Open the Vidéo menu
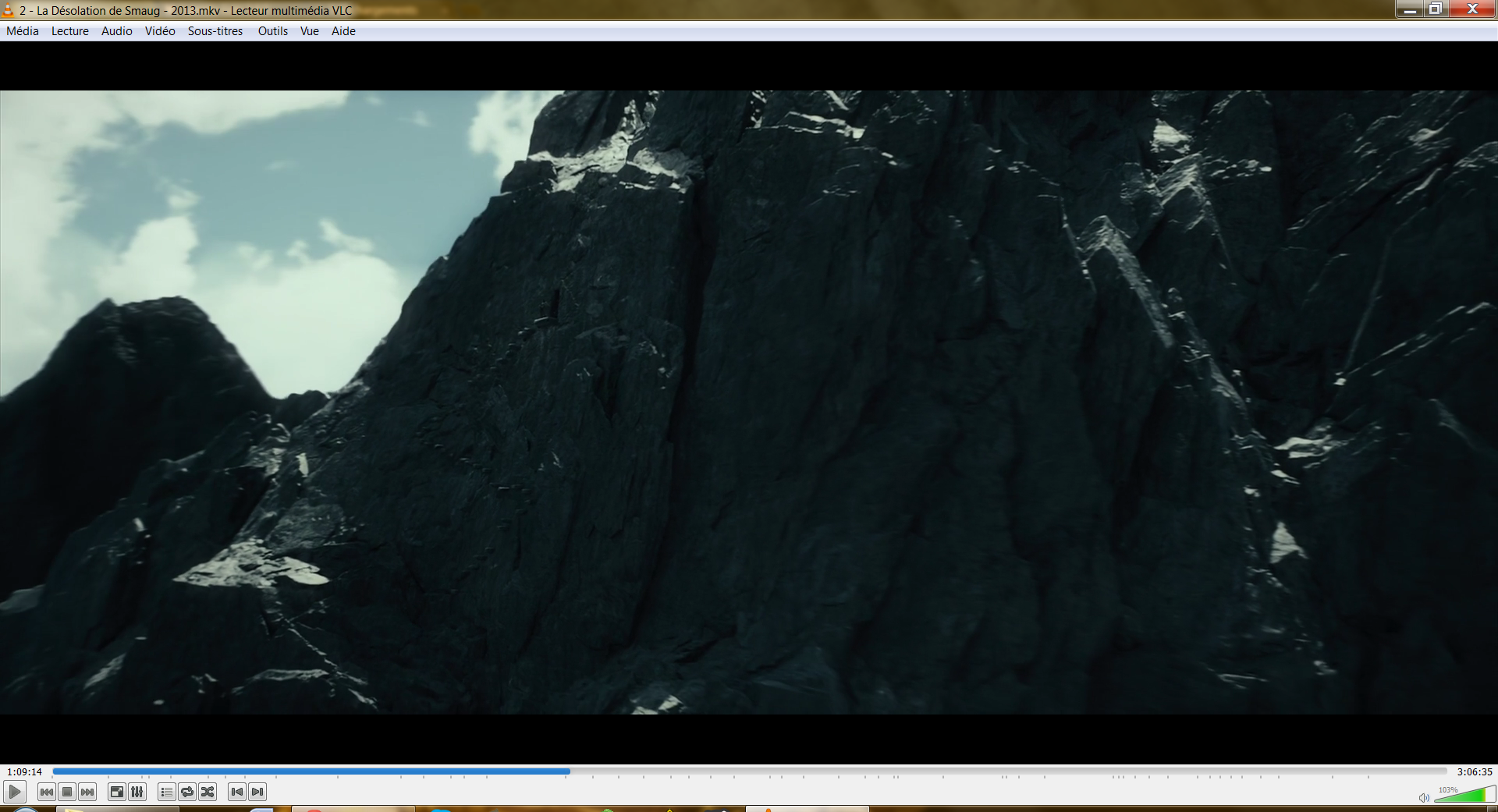This screenshot has width=1498, height=812. click(160, 31)
